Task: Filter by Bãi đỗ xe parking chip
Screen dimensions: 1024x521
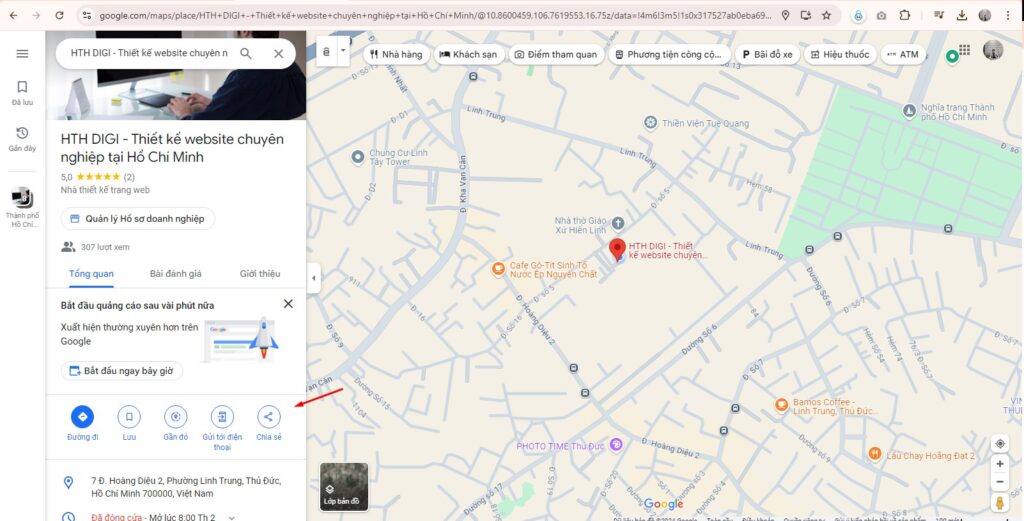Action: [x=767, y=54]
